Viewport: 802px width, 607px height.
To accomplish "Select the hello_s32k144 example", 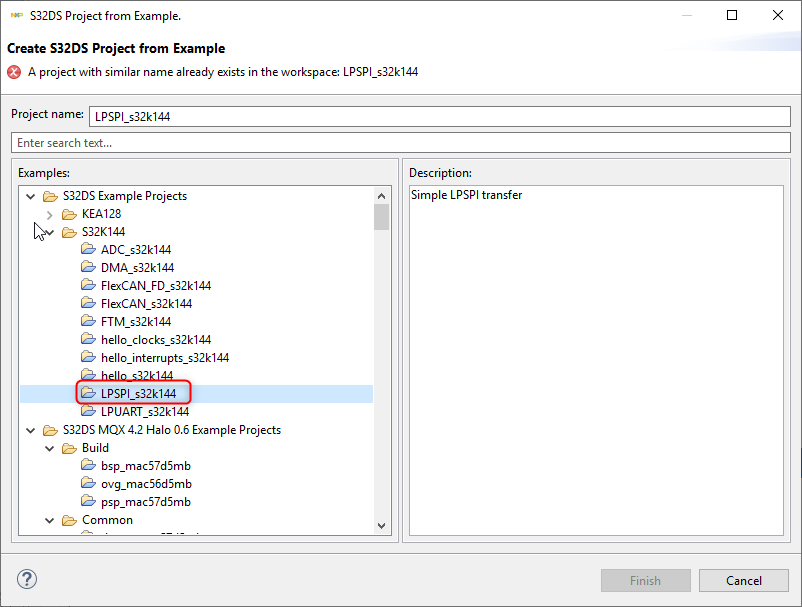I will tap(137, 375).
